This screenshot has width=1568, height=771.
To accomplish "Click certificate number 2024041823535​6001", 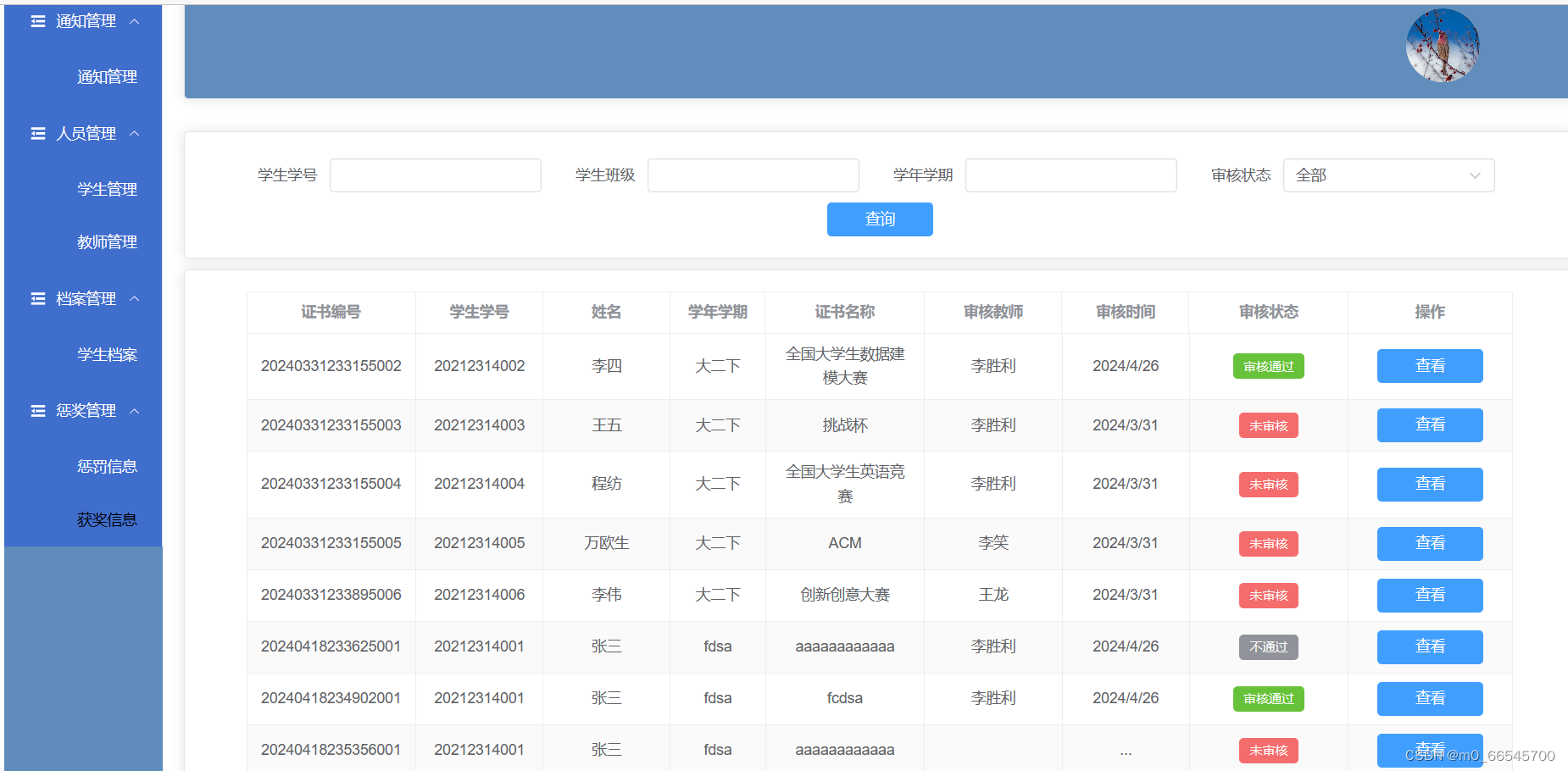I will [331, 750].
